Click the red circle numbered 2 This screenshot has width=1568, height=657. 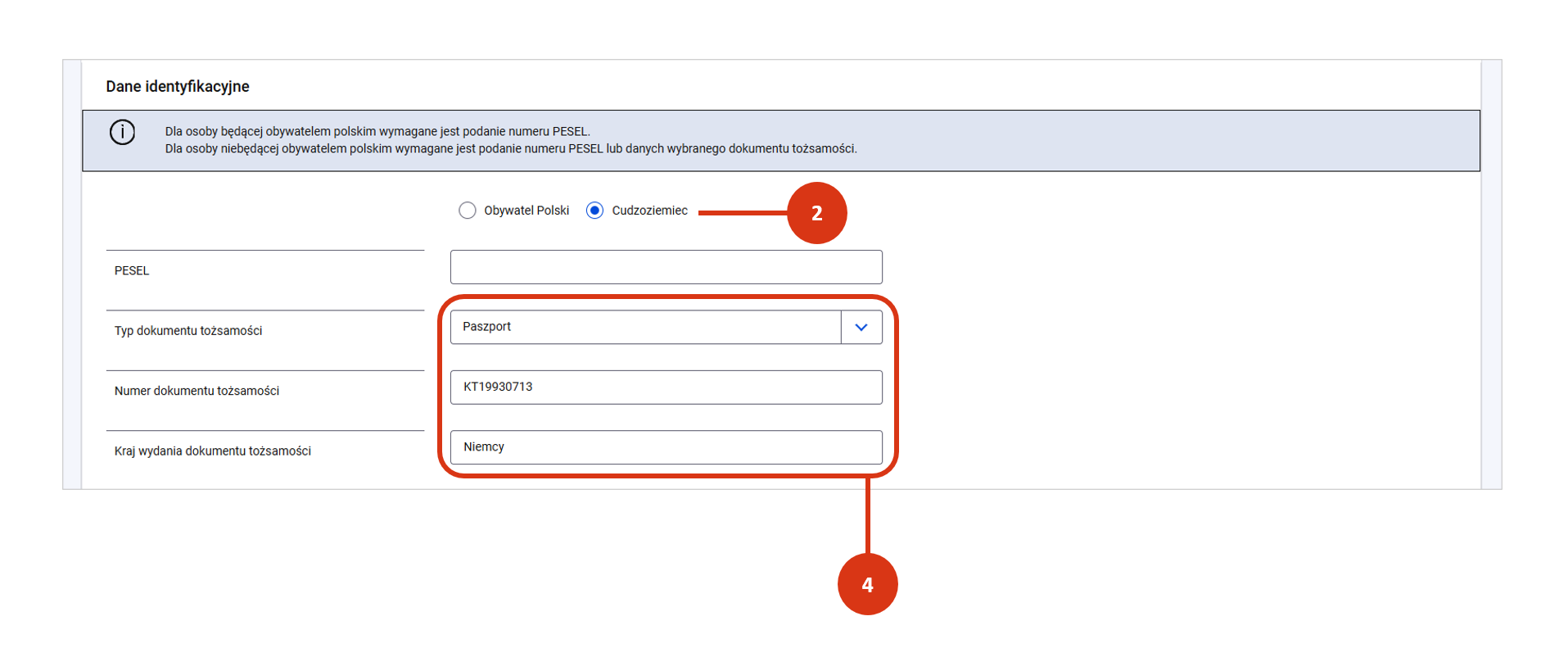click(816, 213)
